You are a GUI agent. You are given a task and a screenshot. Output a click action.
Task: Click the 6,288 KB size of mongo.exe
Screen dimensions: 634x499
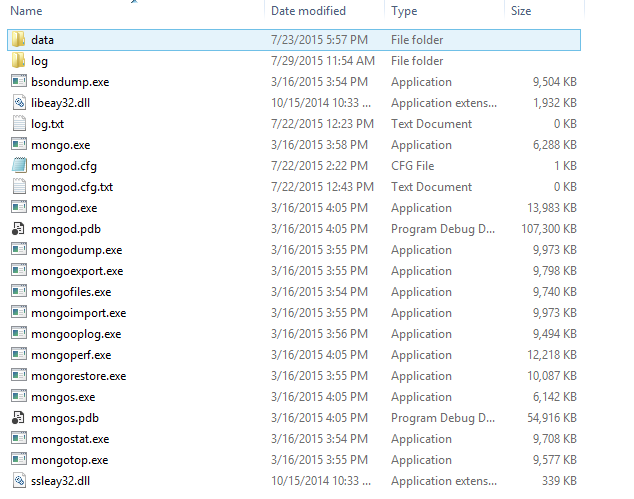click(x=555, y=145)
